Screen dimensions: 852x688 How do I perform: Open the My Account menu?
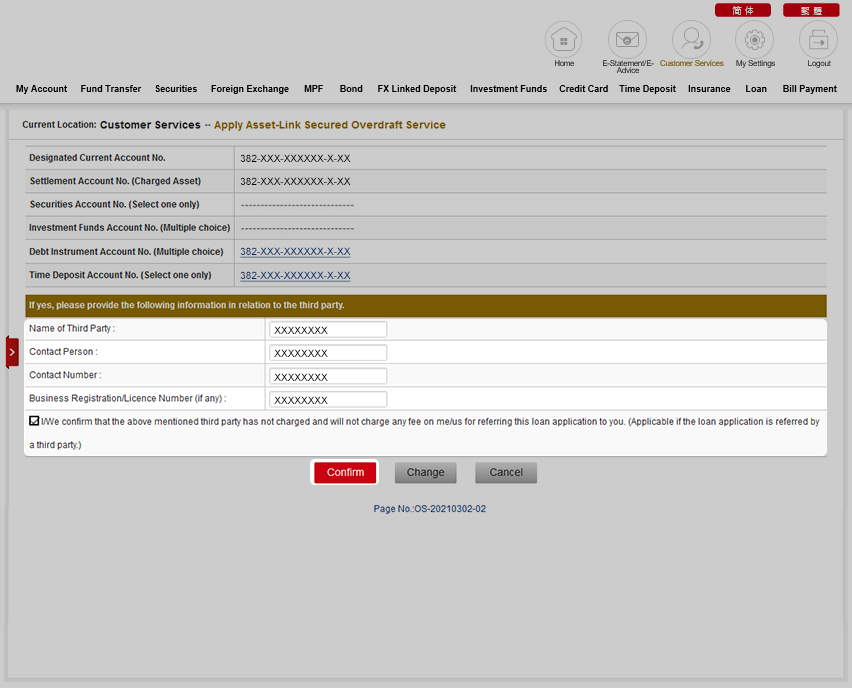pyautogui.click(x=41, y=89)
